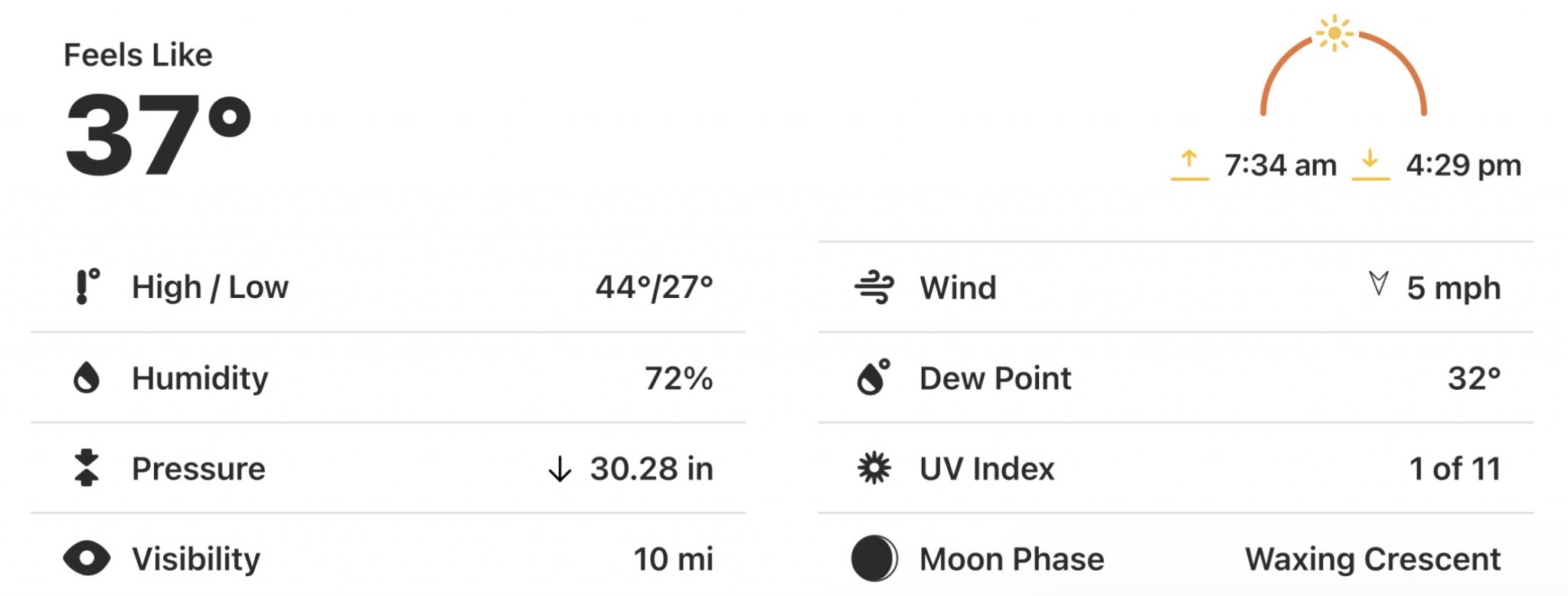Viewport: 1568px width, 596px height.
Task: Click the 7:34 am sunrise time
Action: coord(1280,165)
